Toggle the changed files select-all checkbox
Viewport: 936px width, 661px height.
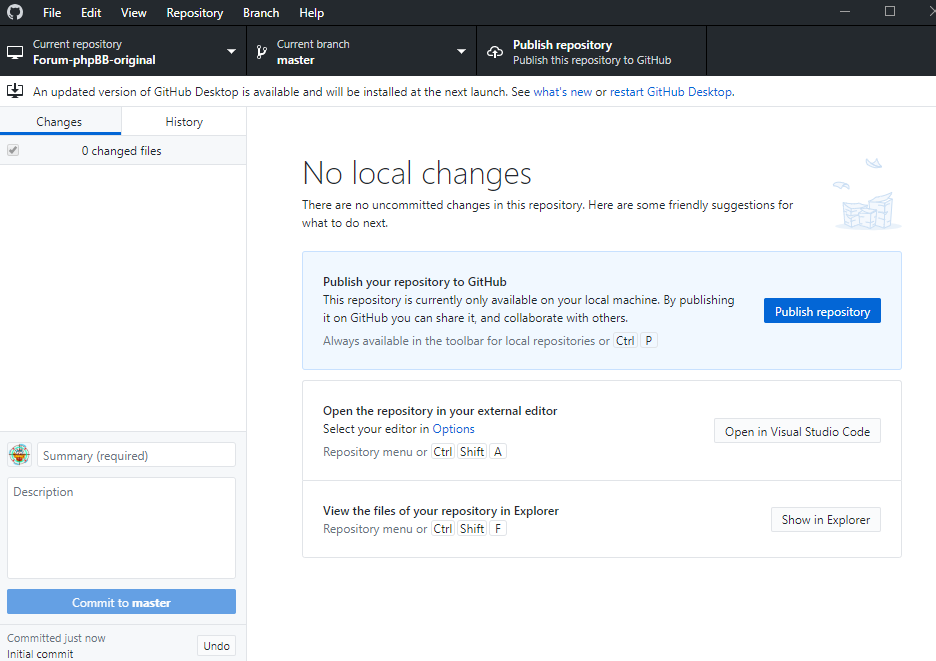tap(13, 151)
